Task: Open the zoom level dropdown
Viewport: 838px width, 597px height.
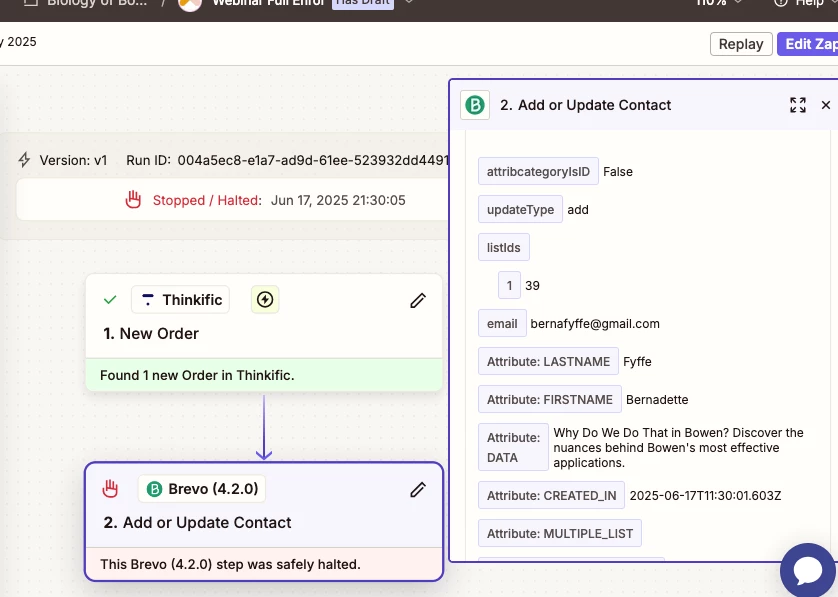Action: point(719,3)
